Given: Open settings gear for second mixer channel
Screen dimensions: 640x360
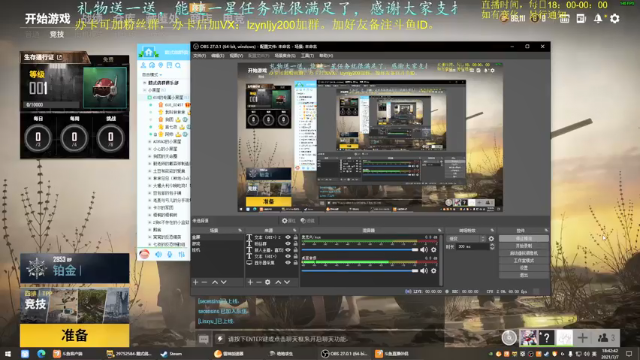Looking at the screenshot, I should (433, 270).
